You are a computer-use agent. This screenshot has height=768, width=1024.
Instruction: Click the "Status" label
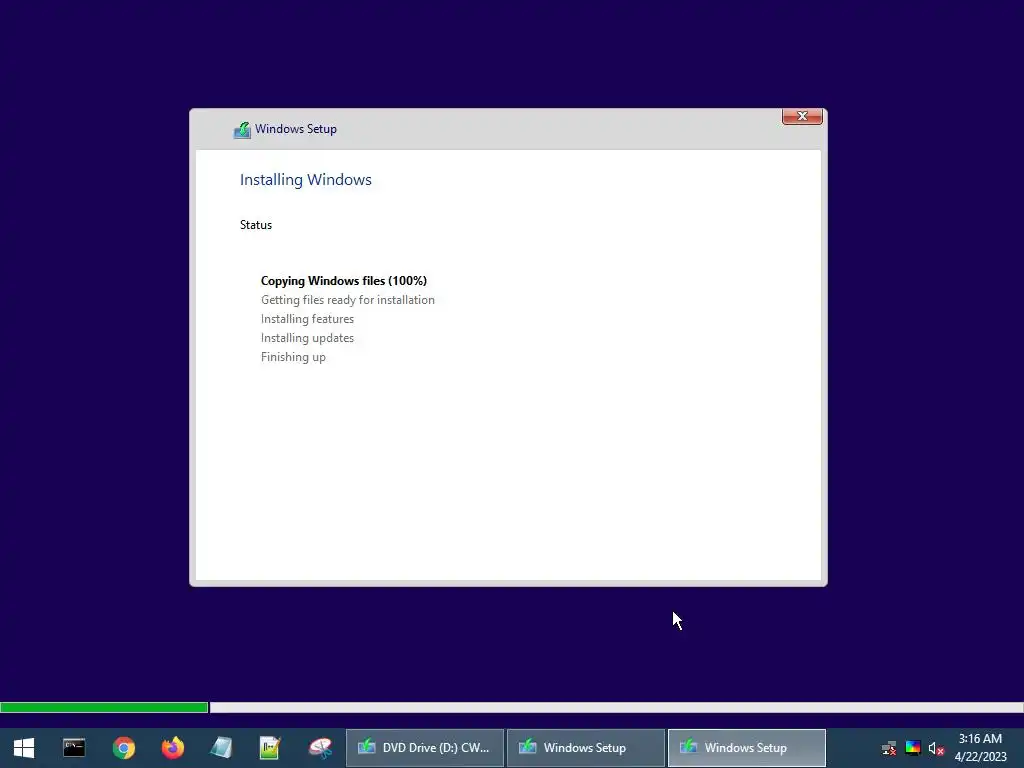[256, 225]
